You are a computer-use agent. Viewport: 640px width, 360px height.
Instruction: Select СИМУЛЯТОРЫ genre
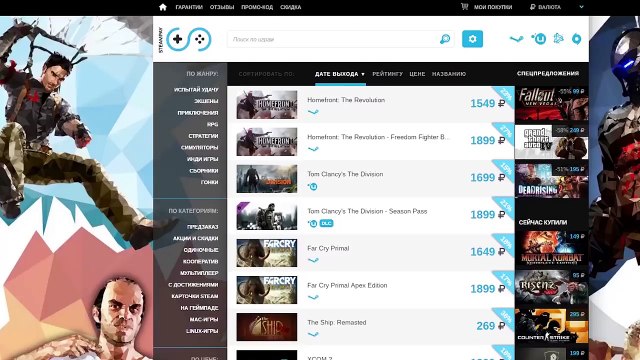(200, 147)
